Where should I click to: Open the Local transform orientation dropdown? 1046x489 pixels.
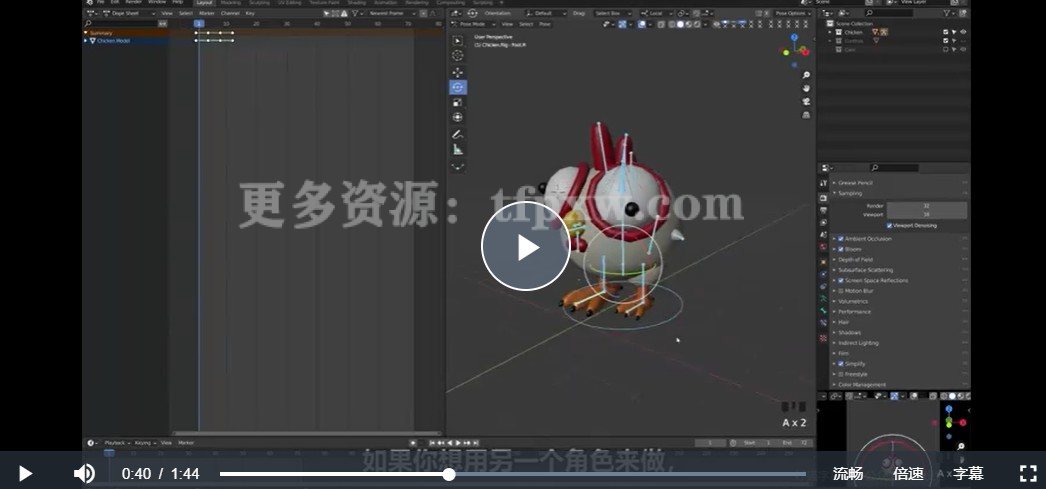(657, 13)
